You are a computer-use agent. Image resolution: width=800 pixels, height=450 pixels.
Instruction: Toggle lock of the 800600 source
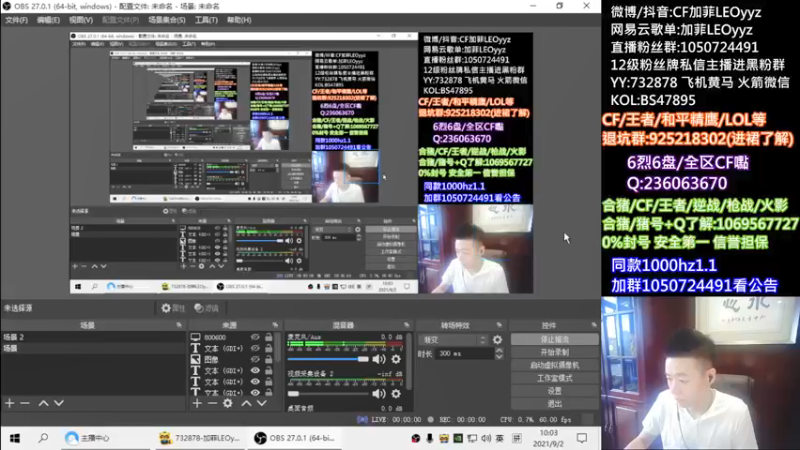pyautogui.click(x=269, y=337)
